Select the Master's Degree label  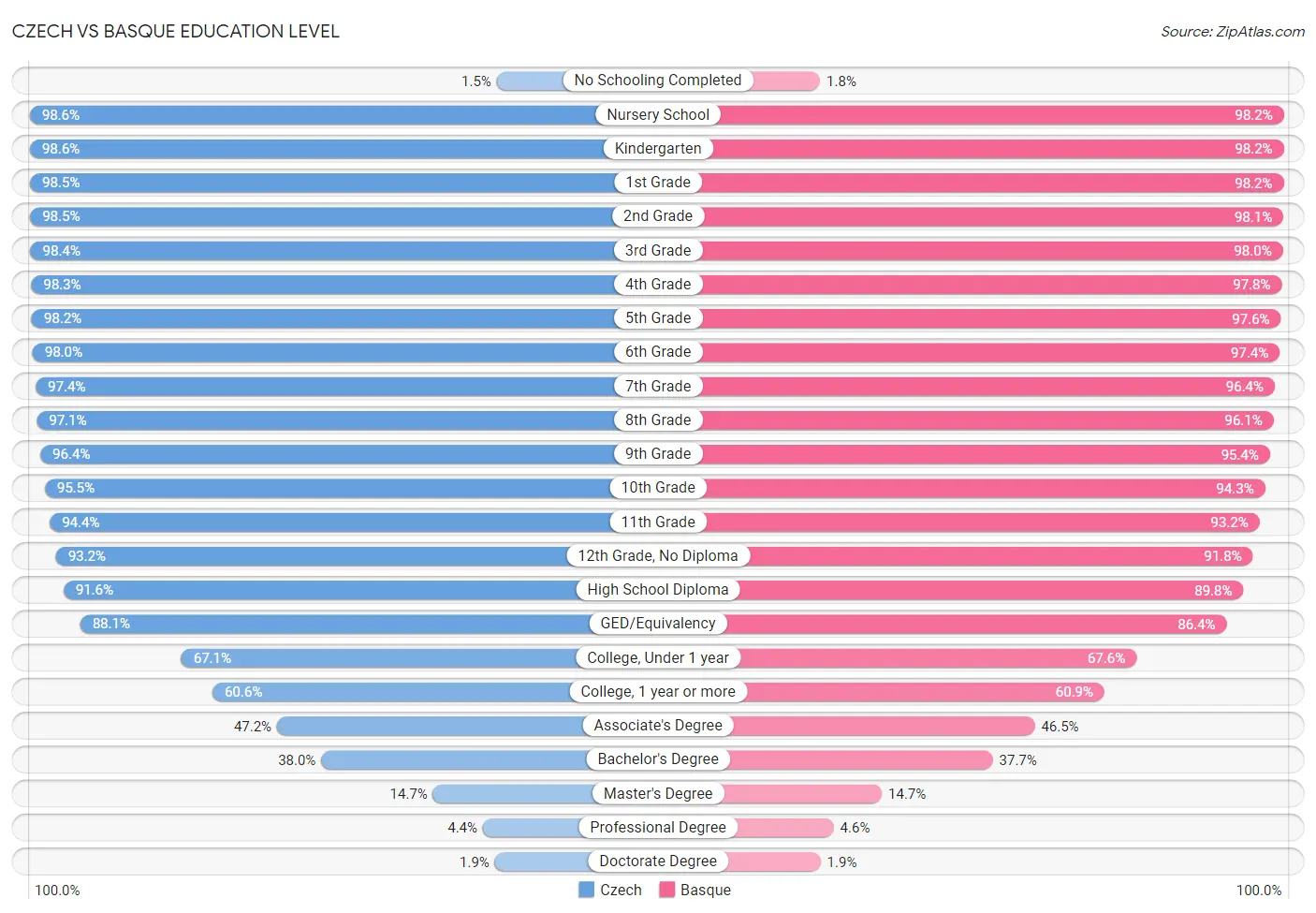tap(658, 793)
